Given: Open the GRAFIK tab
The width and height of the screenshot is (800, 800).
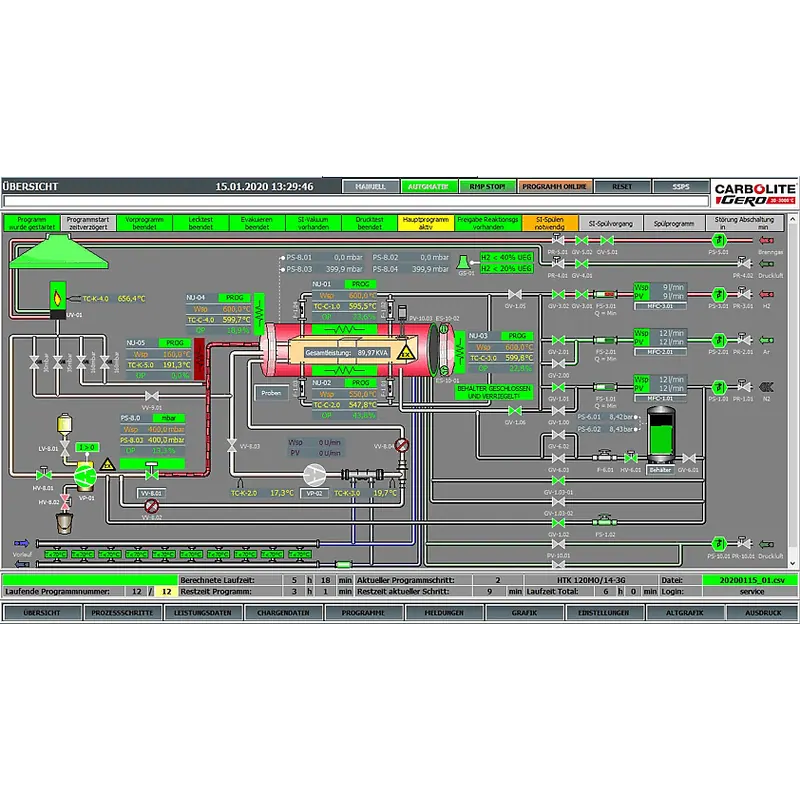Looking at the screenshot, I should (524, 613).
